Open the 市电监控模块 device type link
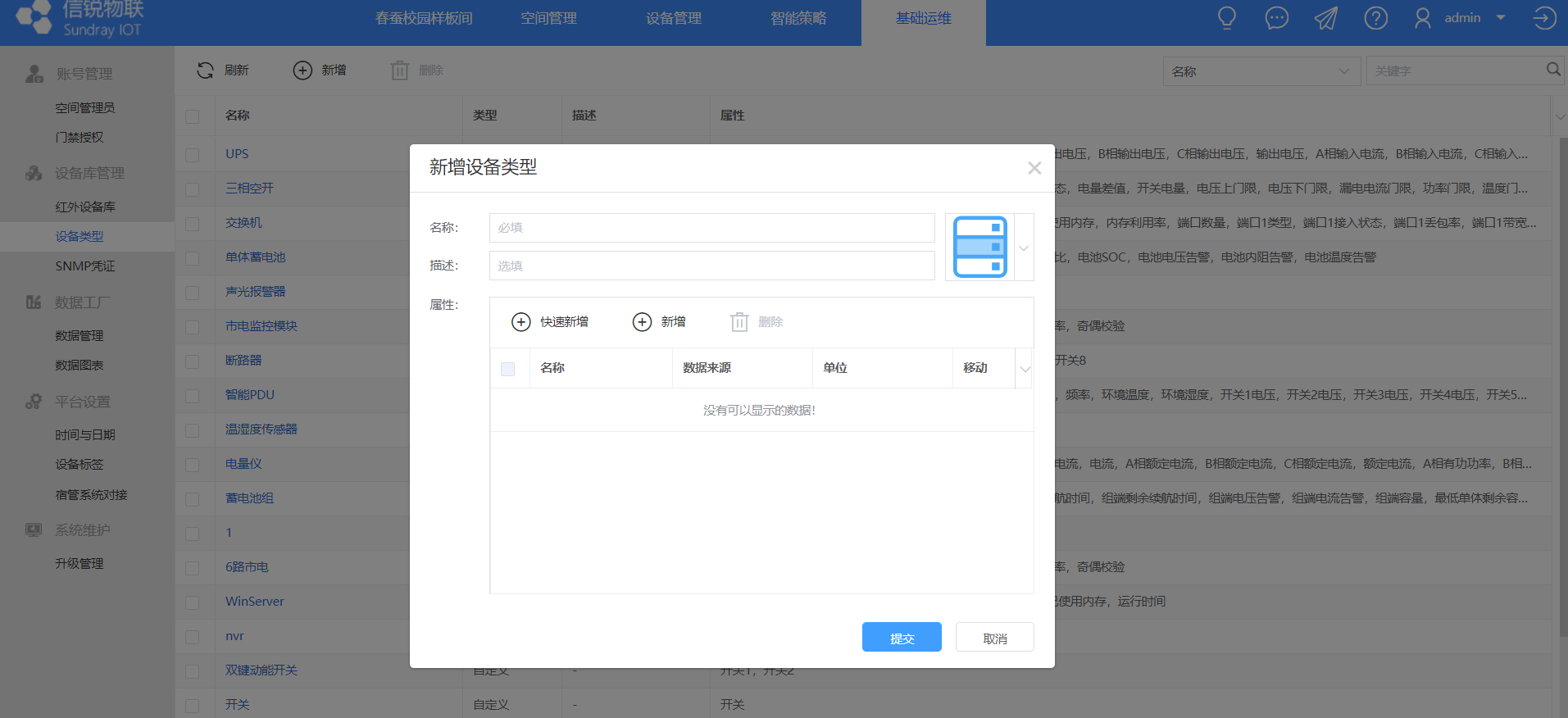 pos(261,325)
